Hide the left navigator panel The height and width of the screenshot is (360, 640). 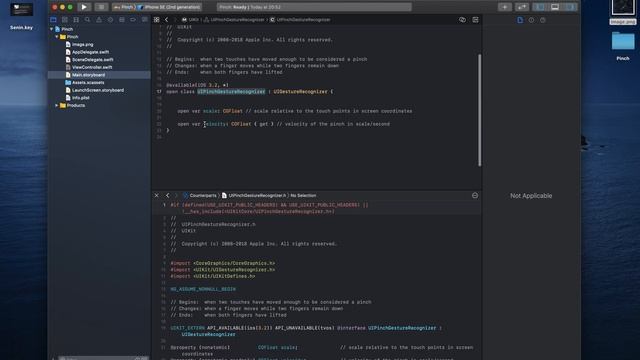pyautogui.click(x=540, y=7)
